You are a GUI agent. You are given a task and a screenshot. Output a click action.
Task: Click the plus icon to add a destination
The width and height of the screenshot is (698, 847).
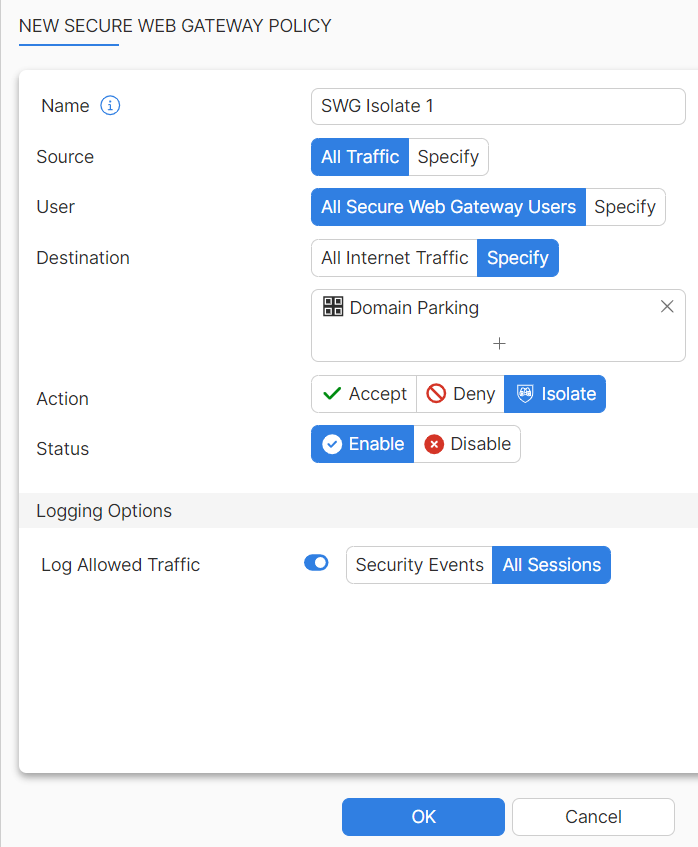pyautogui.click(x=498, y=343)
